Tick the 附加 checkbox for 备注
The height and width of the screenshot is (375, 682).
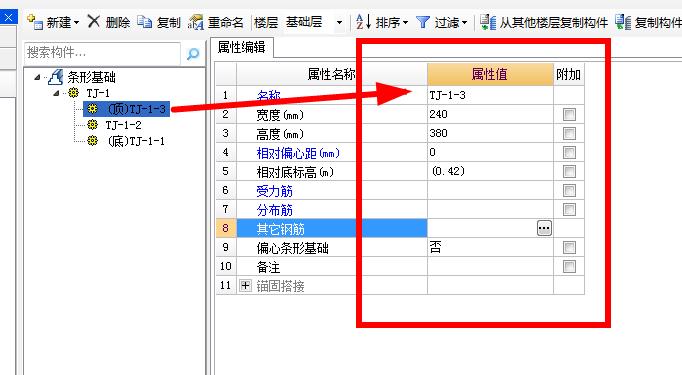(569, 266)
